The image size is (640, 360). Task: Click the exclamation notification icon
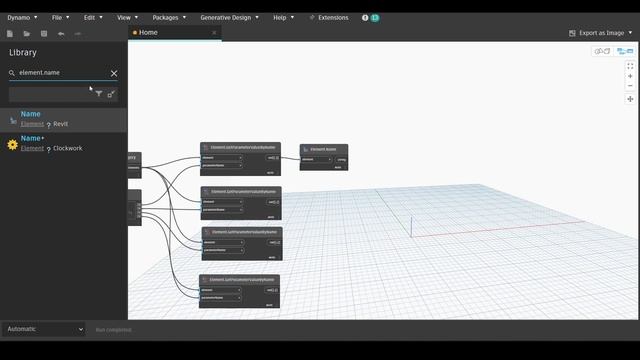click(365, 18)
